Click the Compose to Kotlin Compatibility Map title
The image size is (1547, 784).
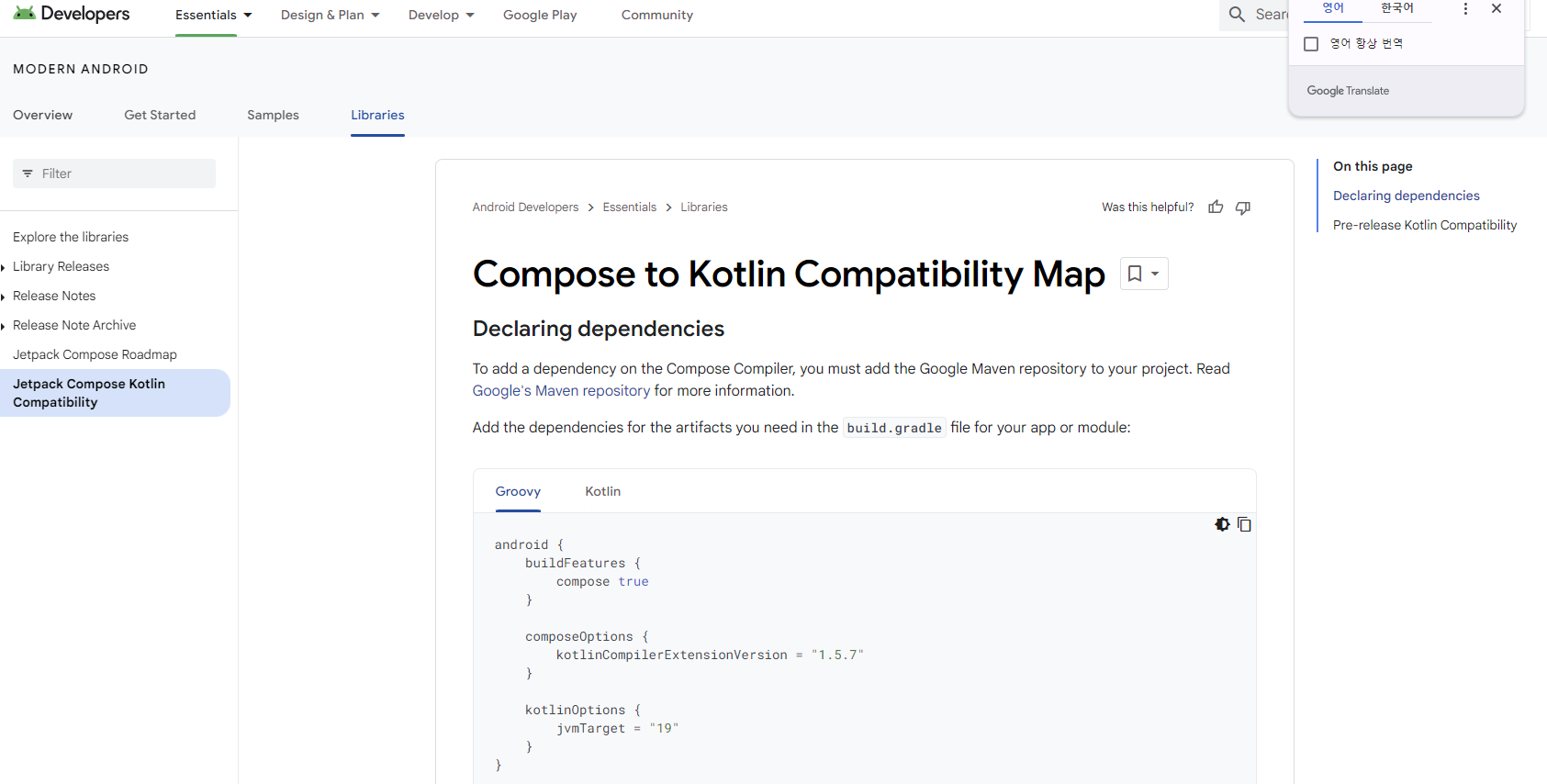(x=789, y=274)
